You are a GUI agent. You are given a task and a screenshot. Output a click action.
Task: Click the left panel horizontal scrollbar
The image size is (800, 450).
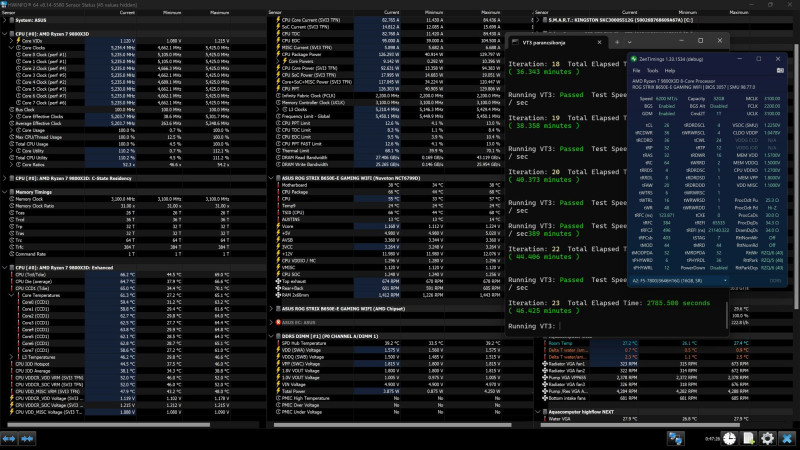click(108, 424)
